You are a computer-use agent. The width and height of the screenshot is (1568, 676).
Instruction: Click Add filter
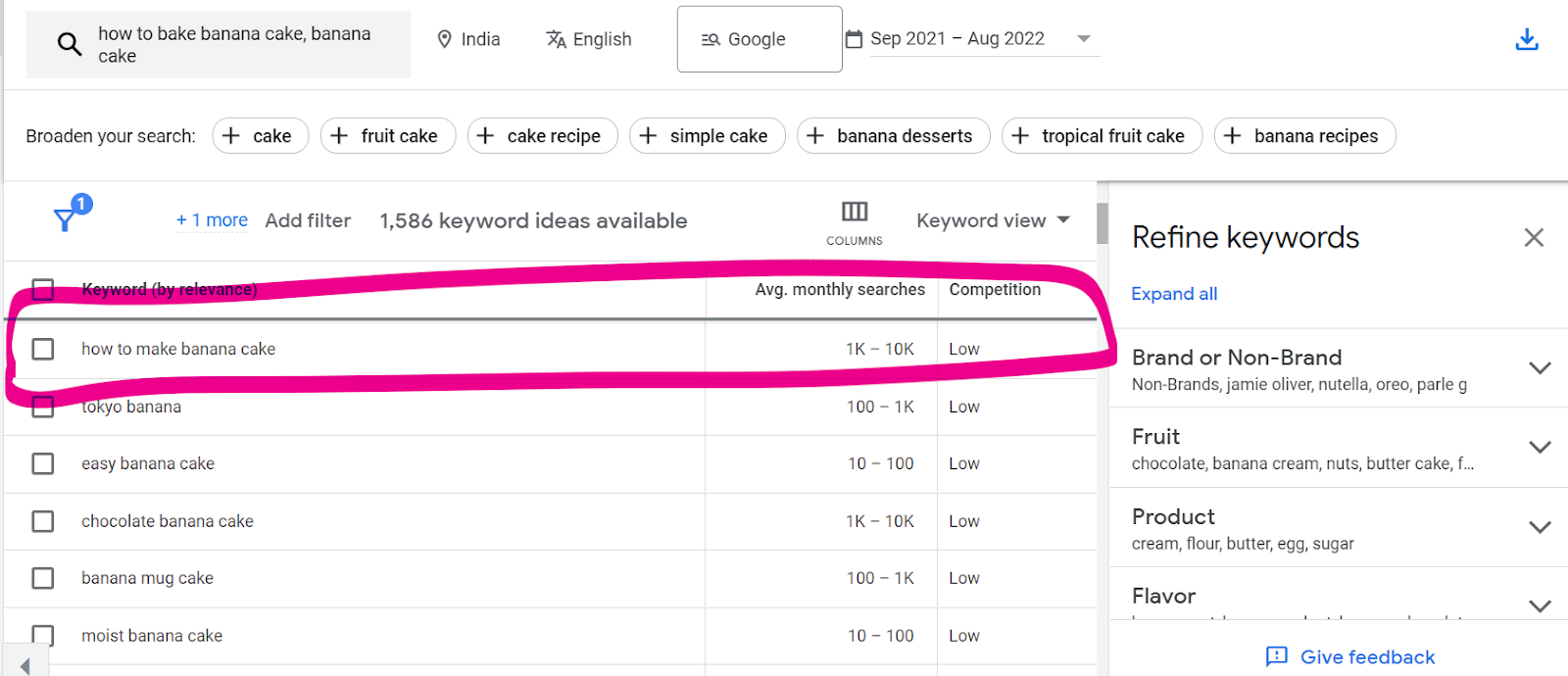pyautogui.click(x=308, y=220)
